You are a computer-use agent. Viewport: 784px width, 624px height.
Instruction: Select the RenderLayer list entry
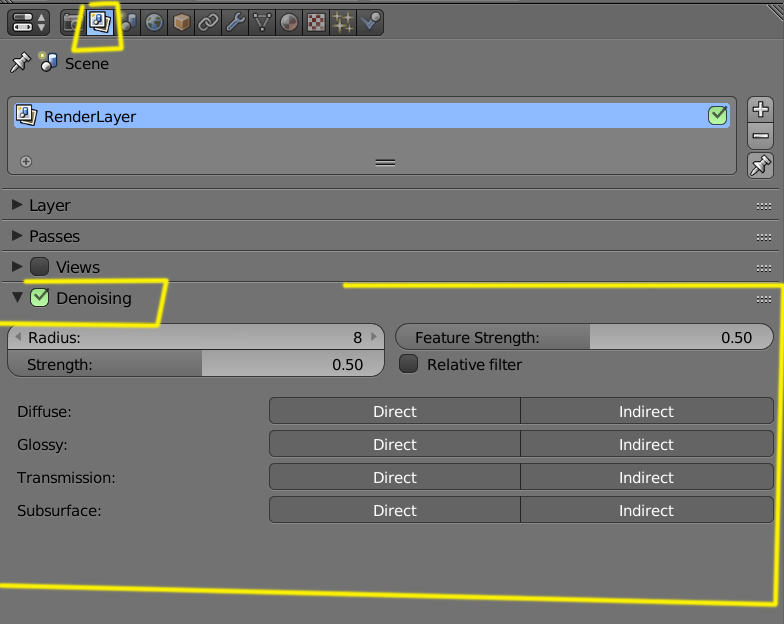372,116
